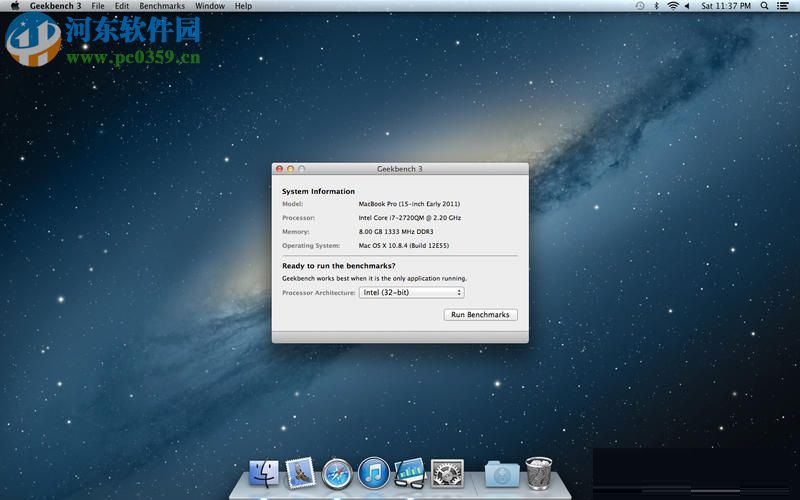
Task: Click the 8.00 GB 1333 MHz DDR3 text
Action: (396, 232)
